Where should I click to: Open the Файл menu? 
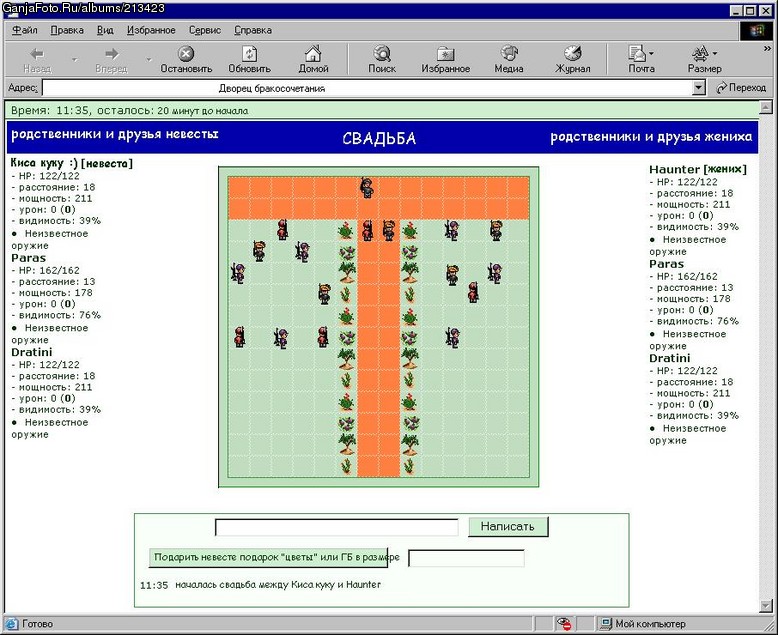click(25, 30)
